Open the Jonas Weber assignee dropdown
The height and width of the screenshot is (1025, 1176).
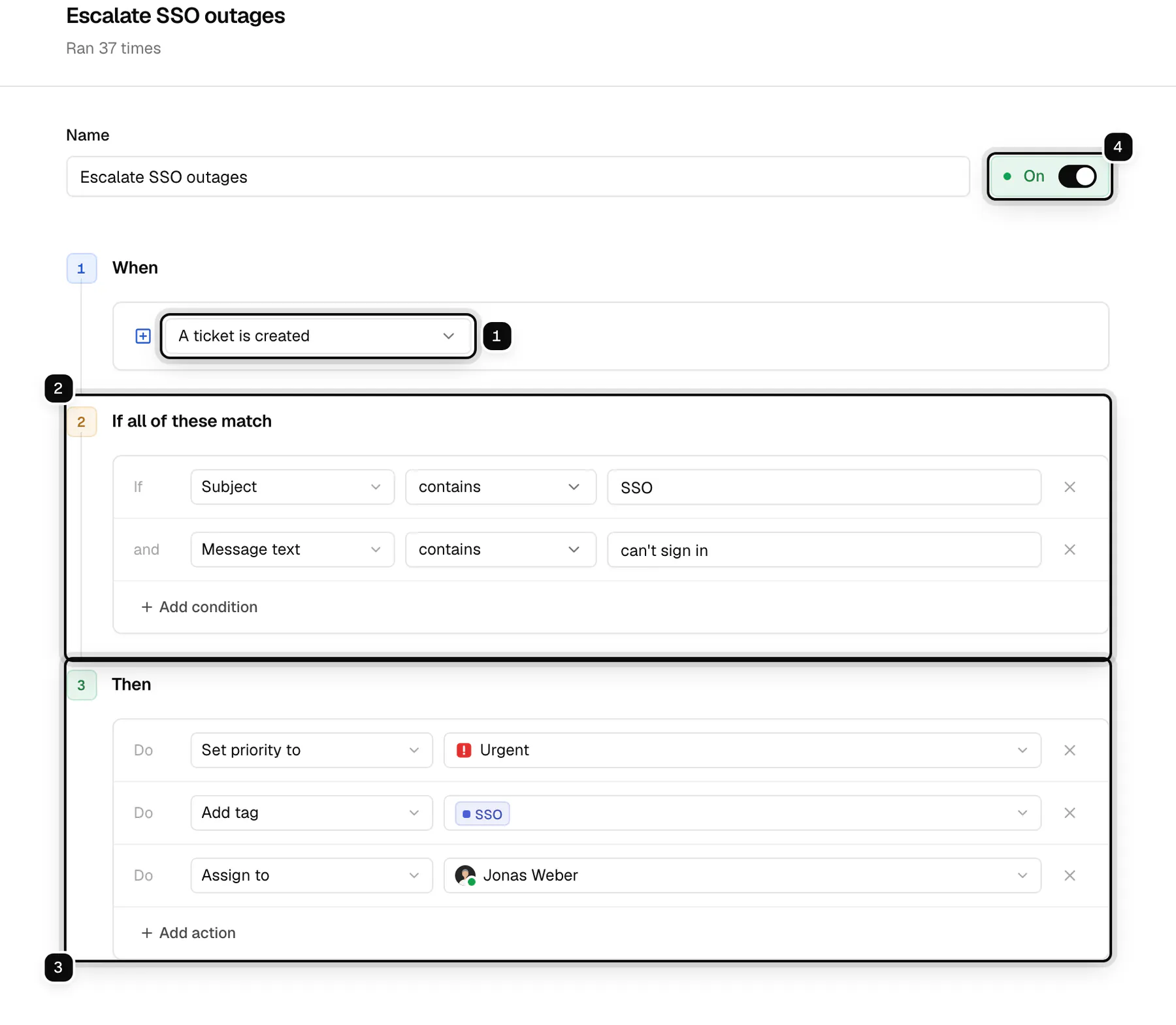742,875
